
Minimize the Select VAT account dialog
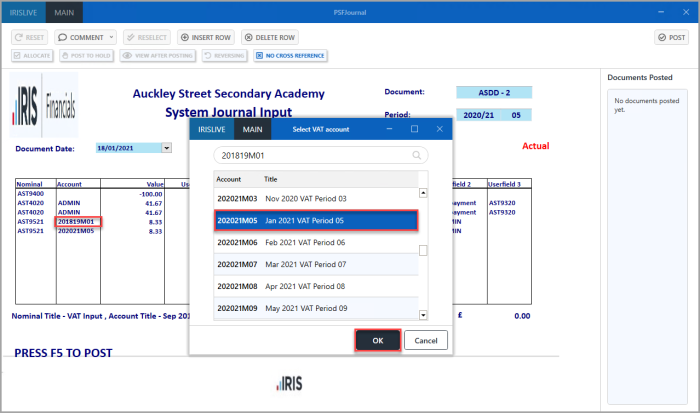(x=389, y=129)
